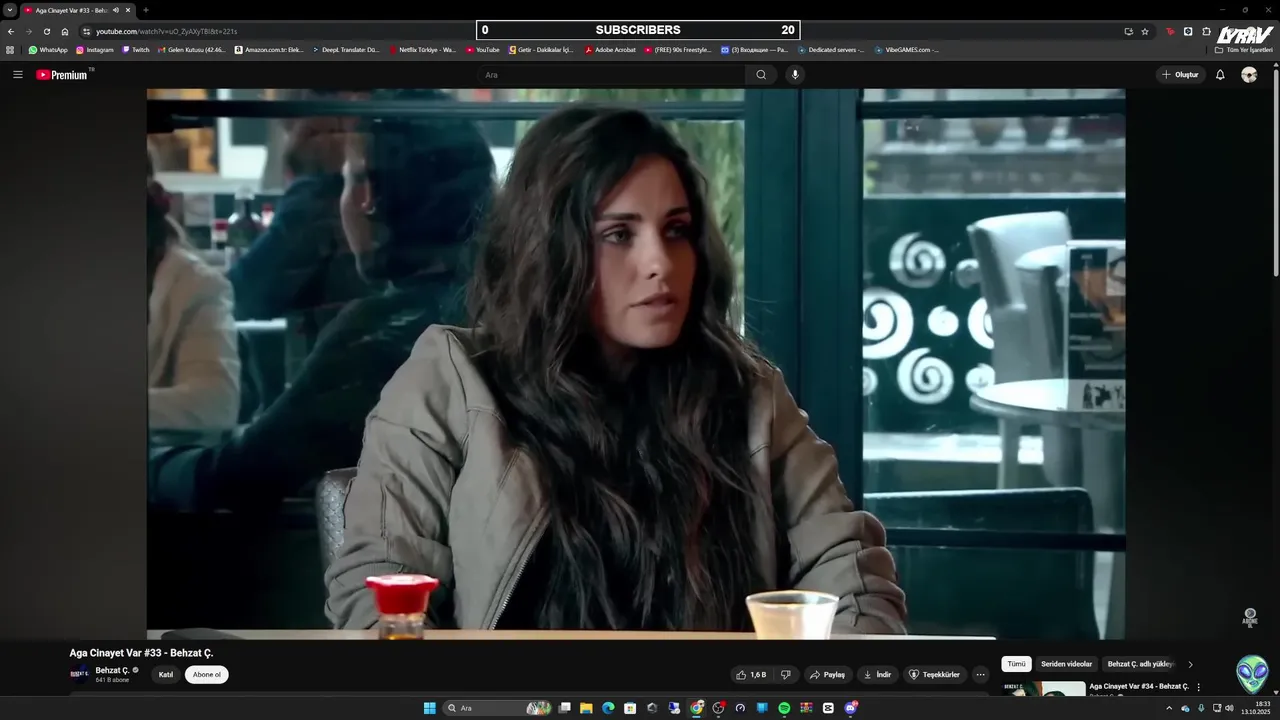Open Spotify from the taskbar
This screenshot has width=1280, height=720.
(784, 708)
